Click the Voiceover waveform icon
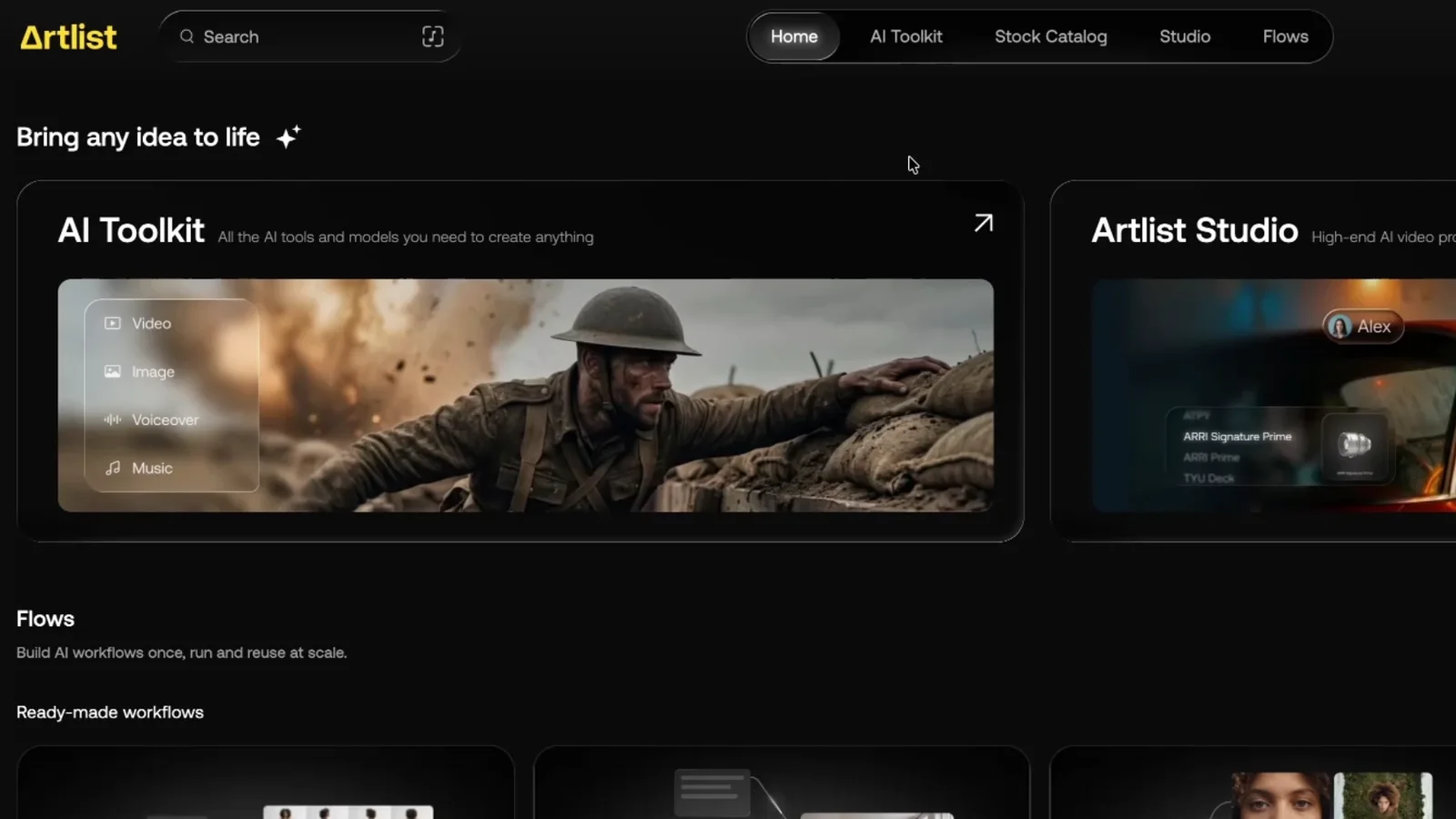This screenshot has height=819, width=1456. pos(112,420)
